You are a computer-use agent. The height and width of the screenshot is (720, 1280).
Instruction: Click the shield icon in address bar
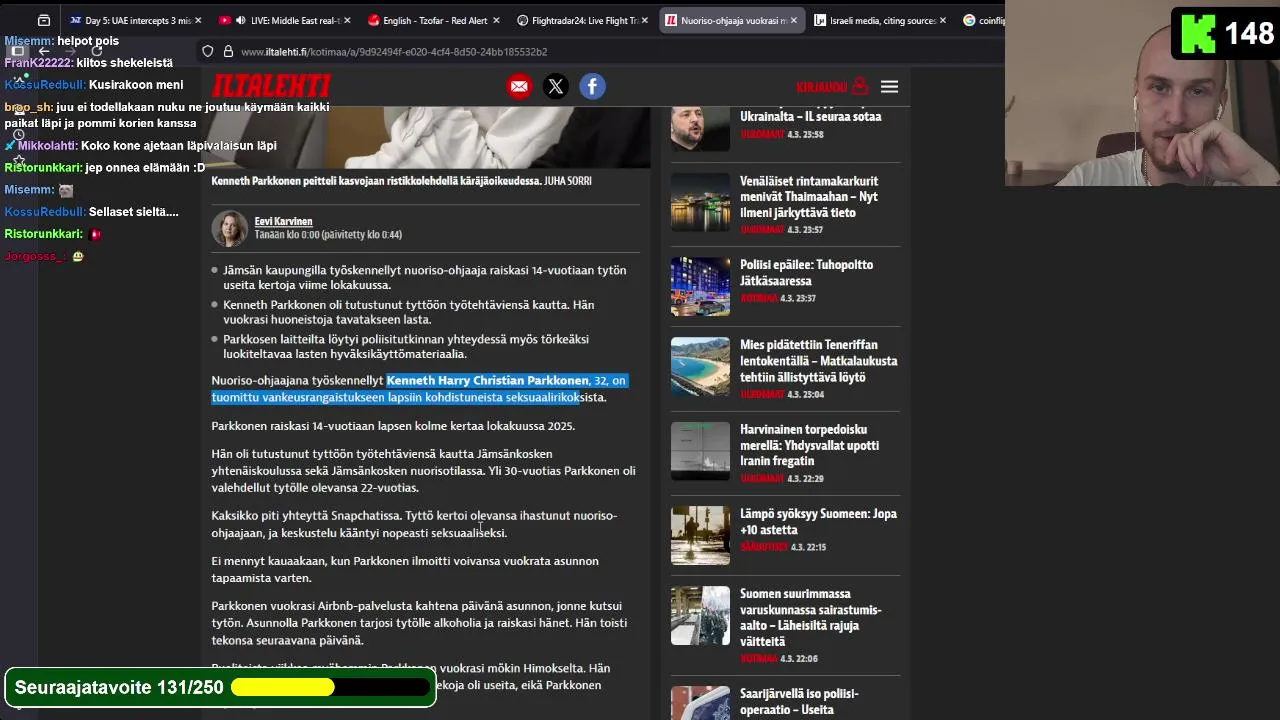[207, 51]
